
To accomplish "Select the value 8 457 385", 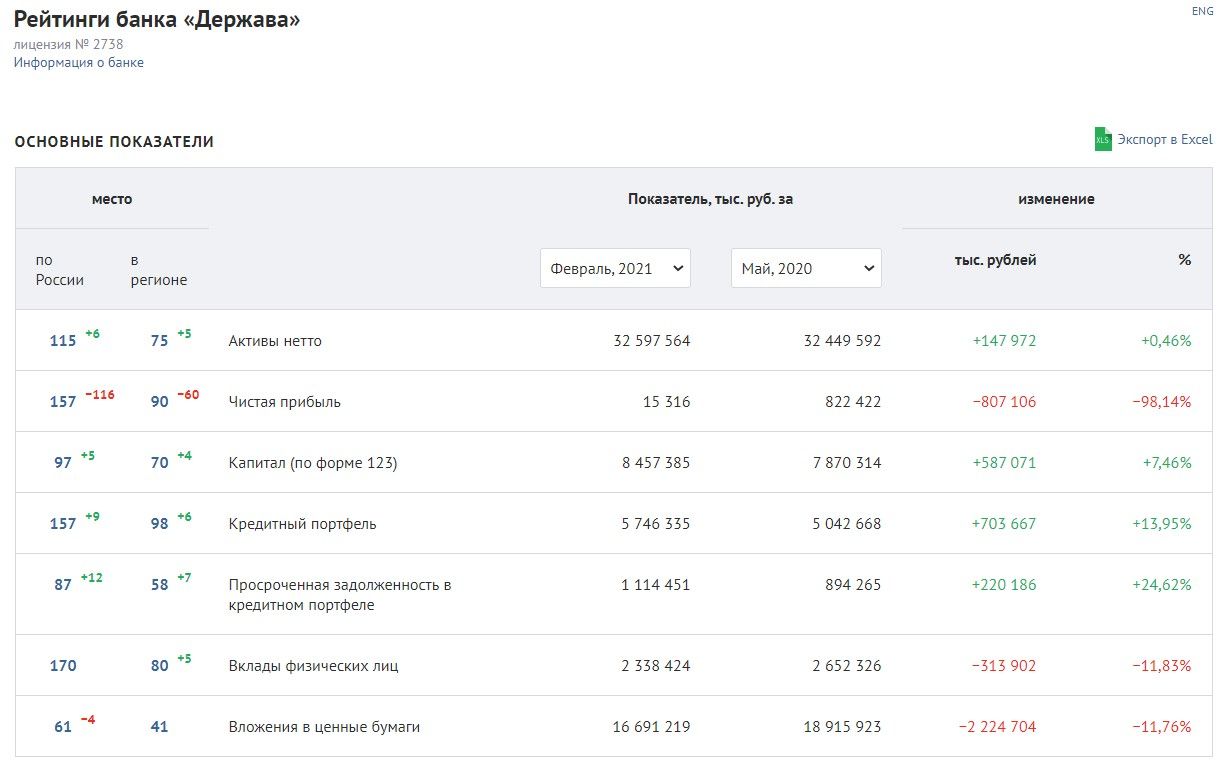I will click(656, 463).
